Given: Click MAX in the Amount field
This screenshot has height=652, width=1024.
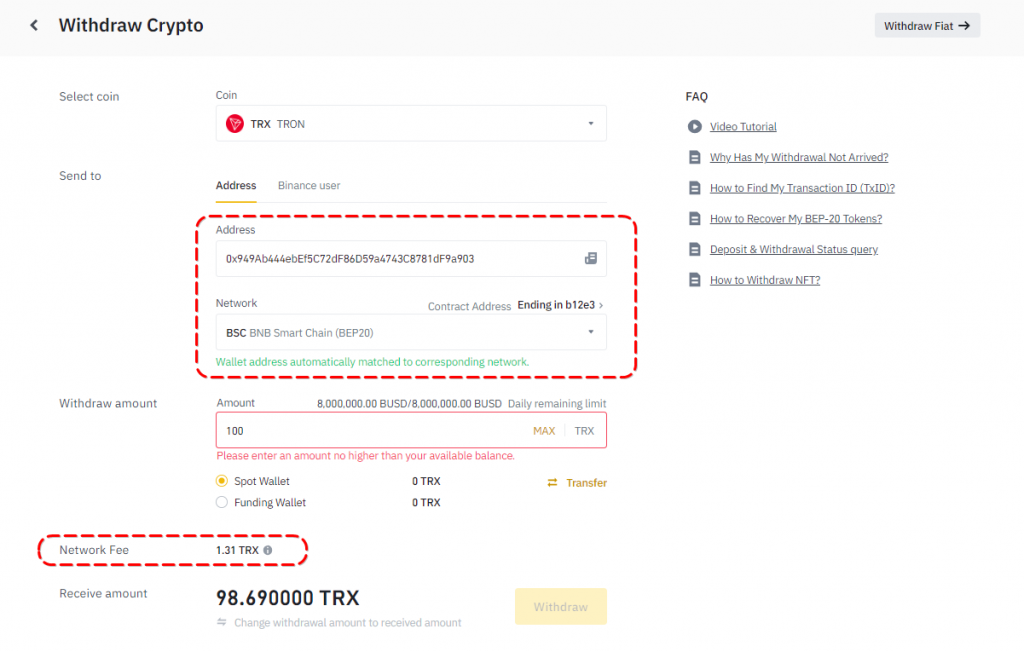Looking at the screenshot, I should tap(544, 431).
